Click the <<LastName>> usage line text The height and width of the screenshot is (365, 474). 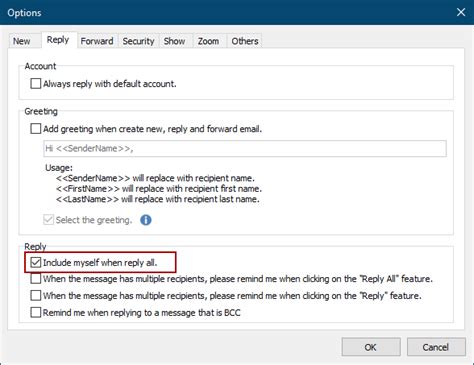click(158, 199)
